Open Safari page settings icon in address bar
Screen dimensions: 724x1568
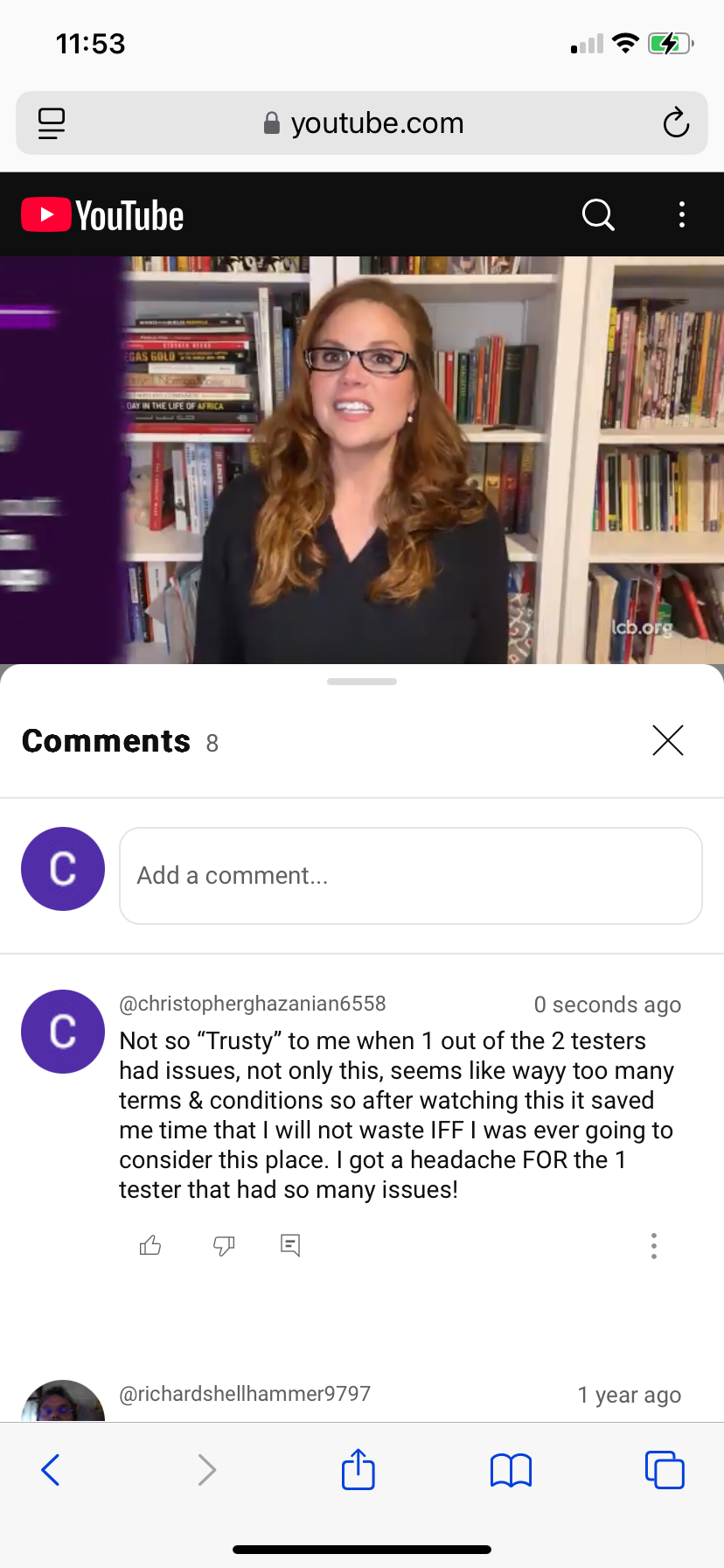(52, 123)
